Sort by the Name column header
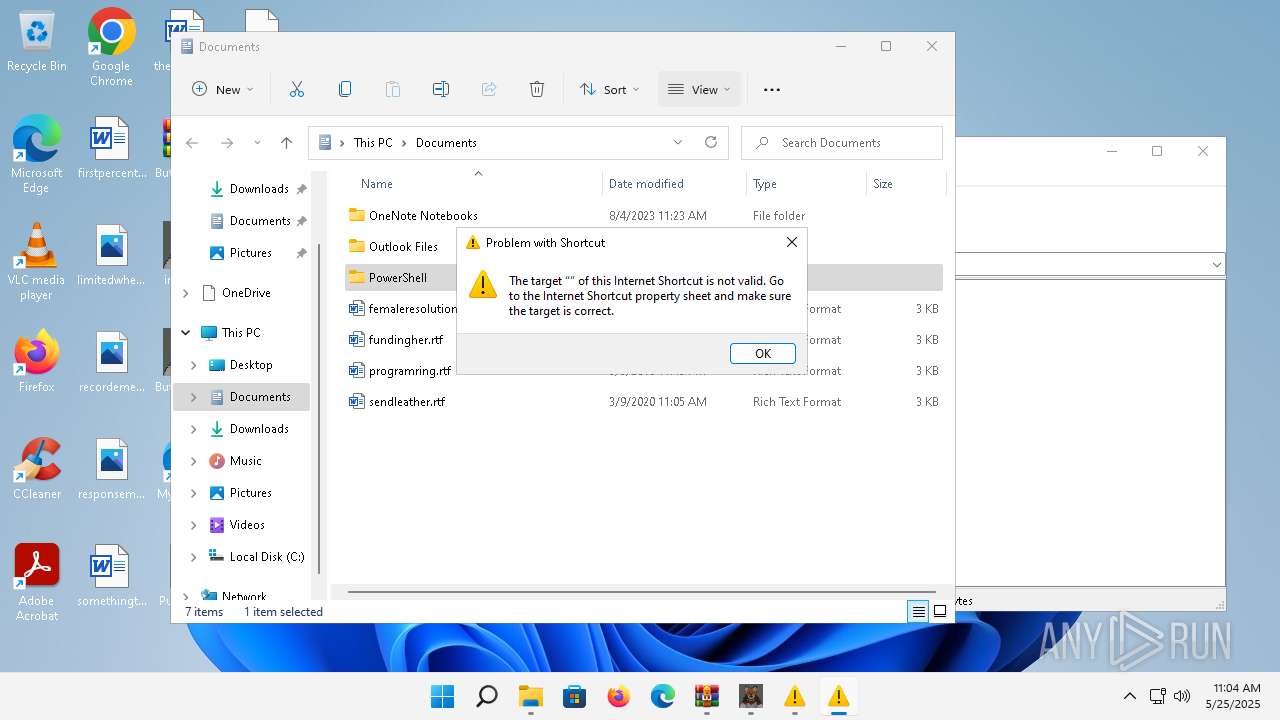Screen dimensions: 1280x720 click(377, 184)
